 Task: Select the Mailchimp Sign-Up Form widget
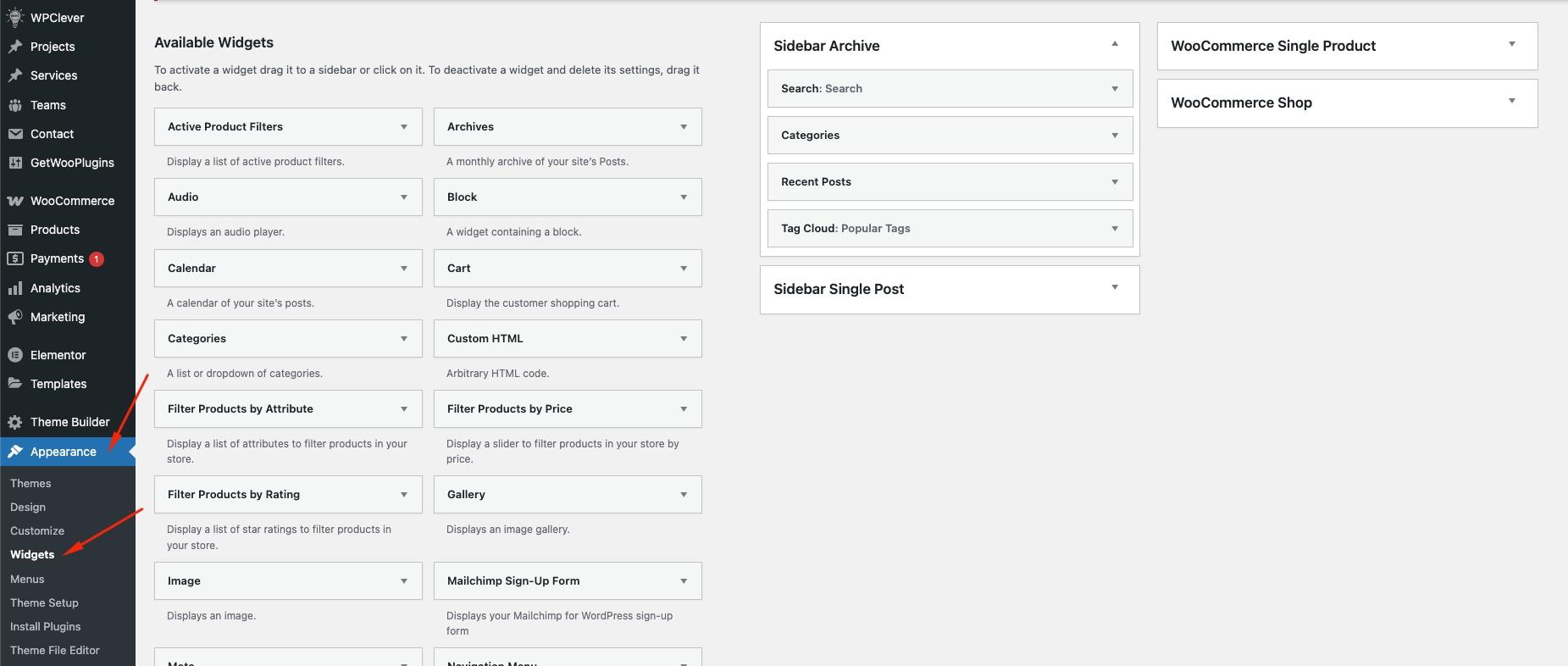pyautogui.click(x=513, y=581)
